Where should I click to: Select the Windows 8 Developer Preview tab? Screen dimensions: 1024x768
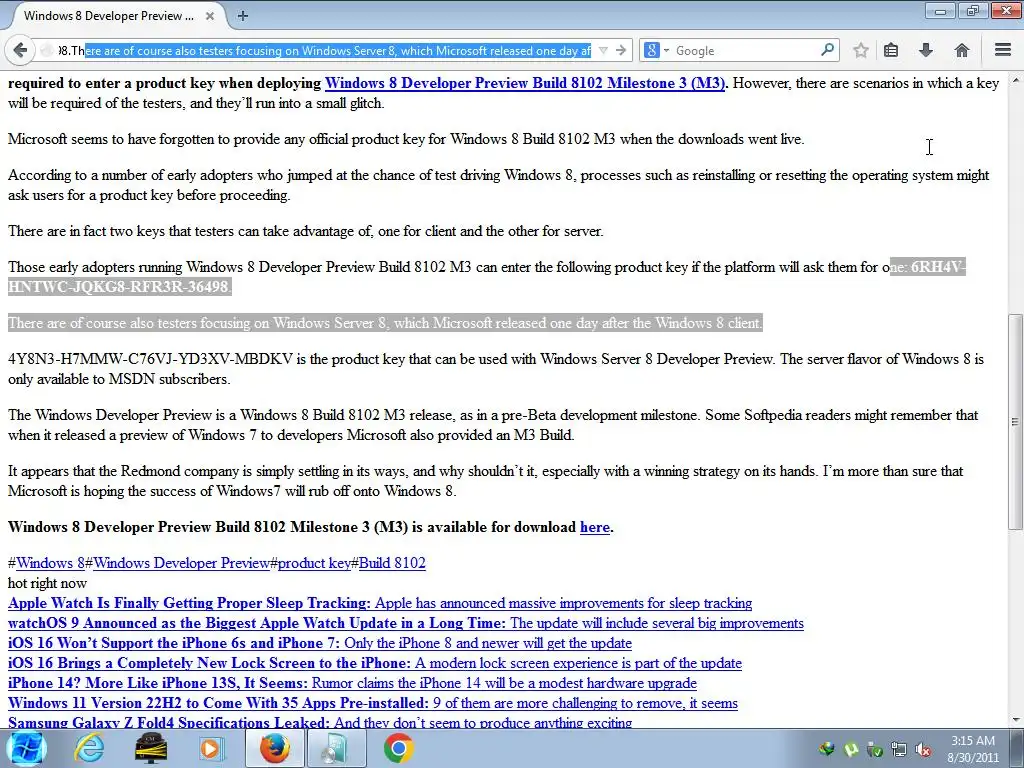[x=108, y=16]
